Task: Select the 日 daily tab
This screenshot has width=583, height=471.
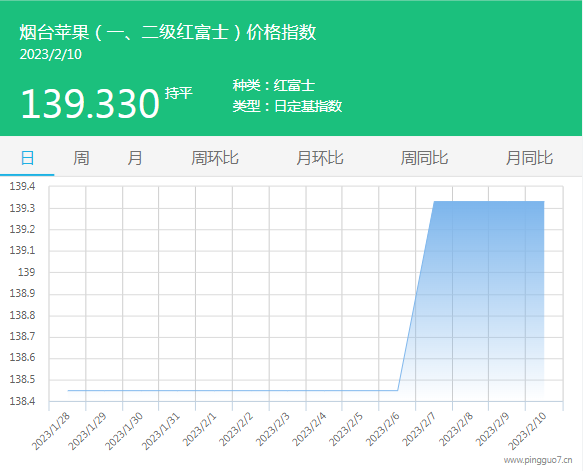Action: [x=27, y=158]
